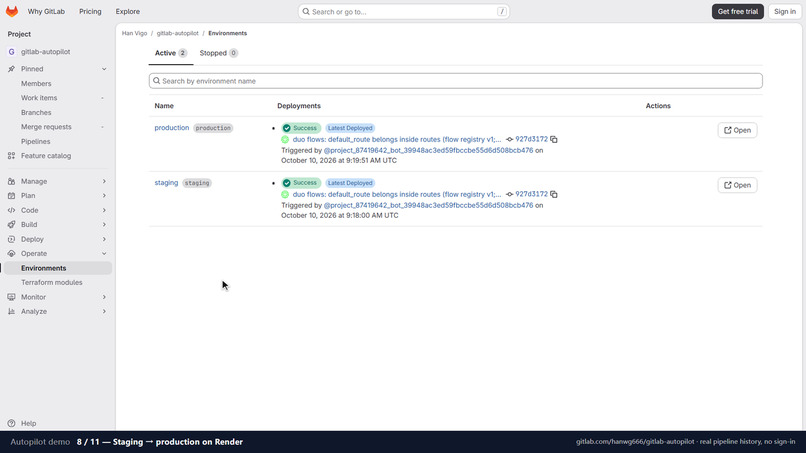Click the GitLab fox logo
The height and width of the screenshot is (453, 806).
coord(12,11)
